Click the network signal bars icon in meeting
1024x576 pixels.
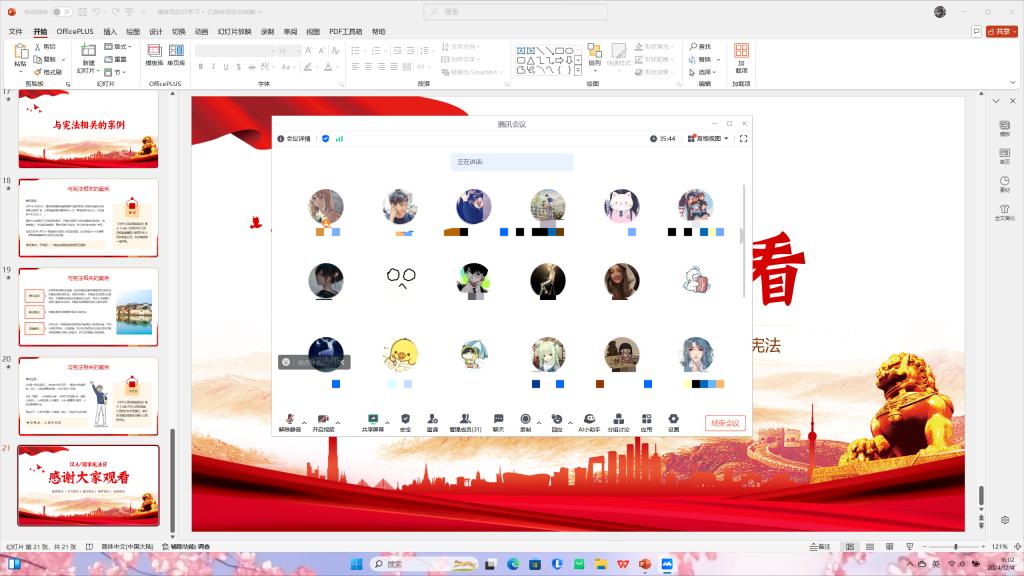pos(339,138)
